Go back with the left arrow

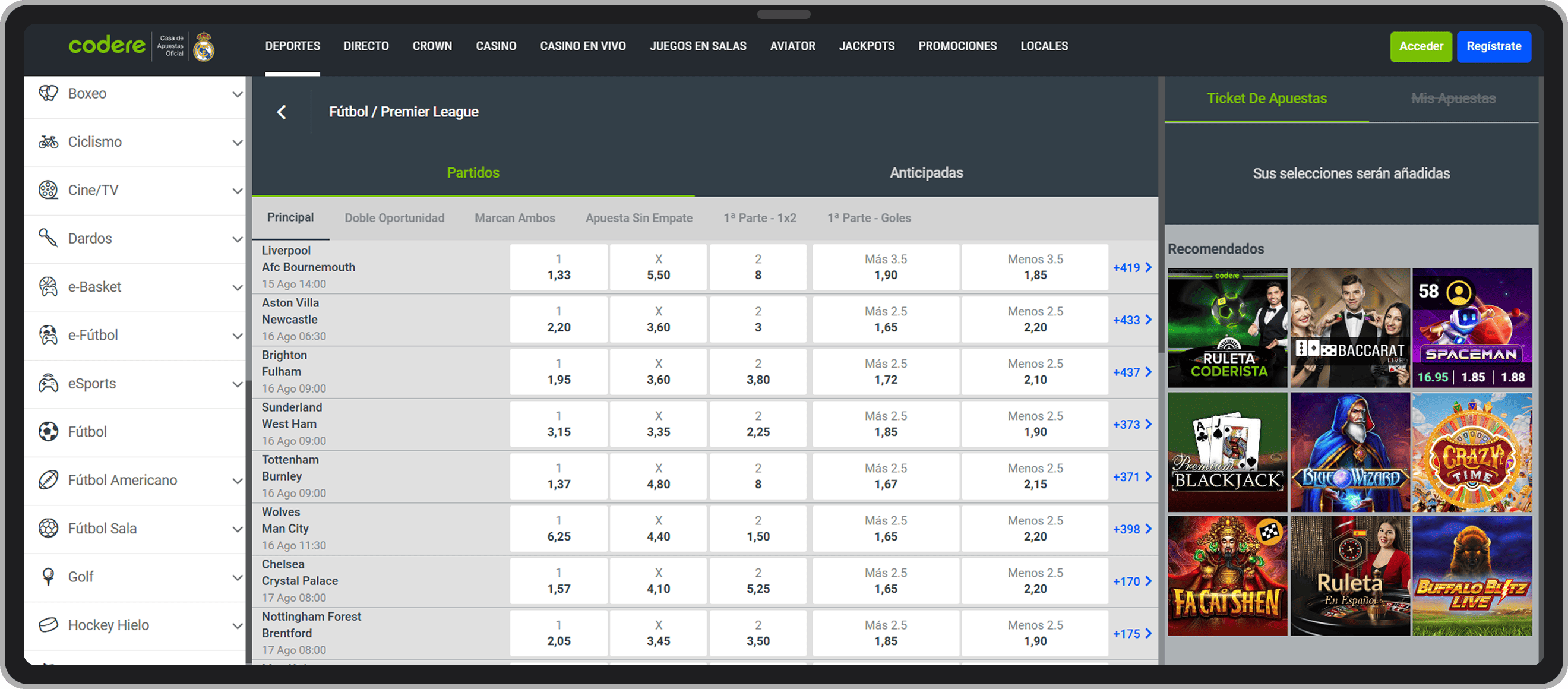tap(281, 112)
